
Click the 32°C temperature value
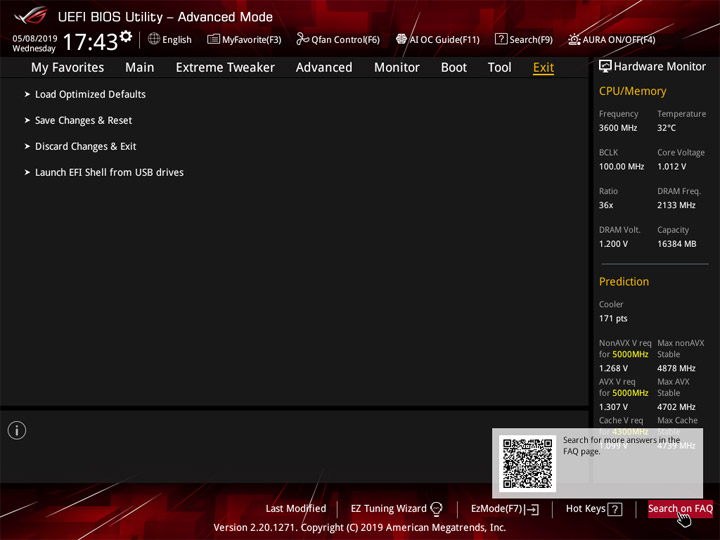pos(666,128)
